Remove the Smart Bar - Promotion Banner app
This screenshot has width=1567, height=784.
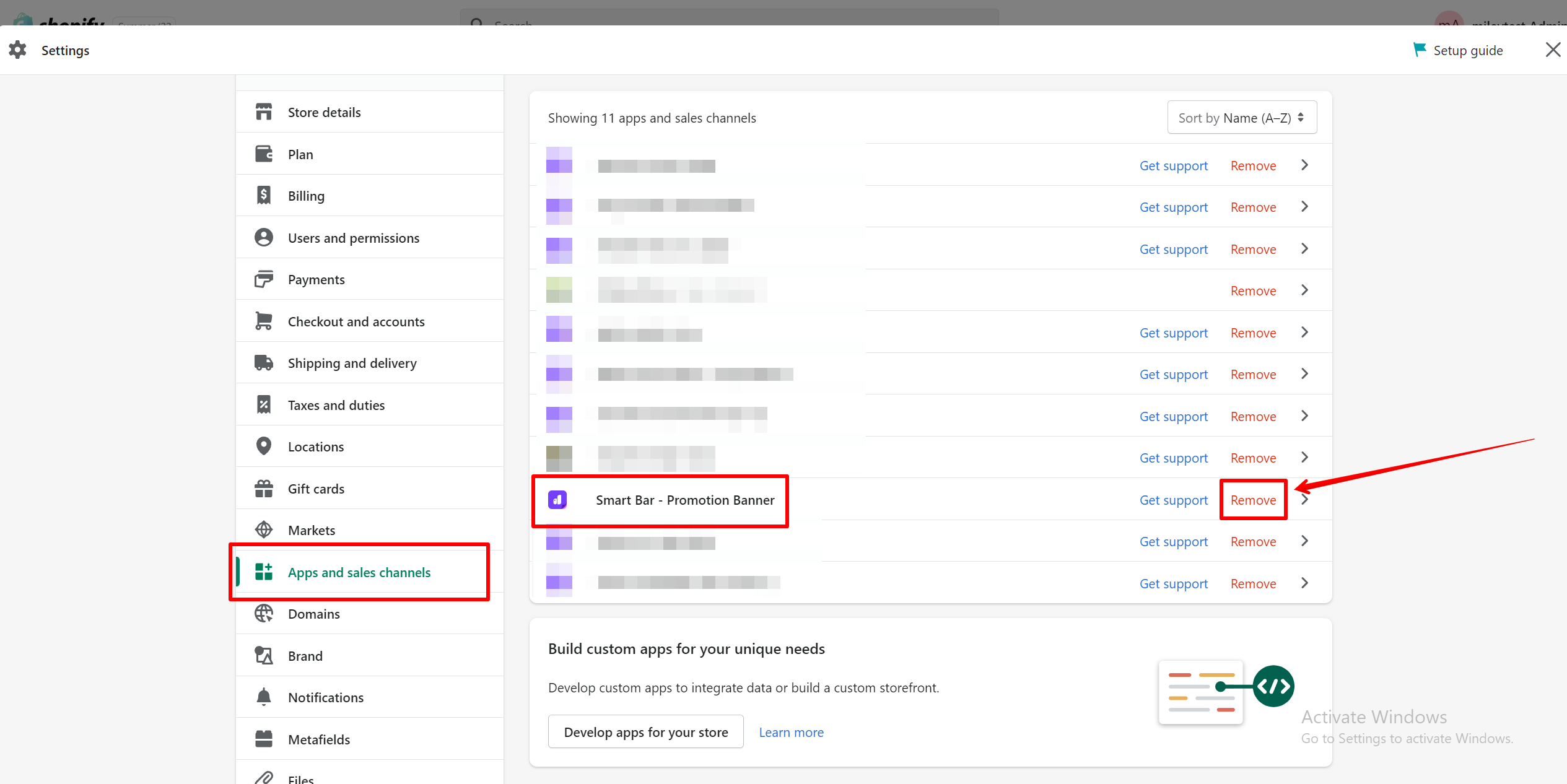pos(1253,500)
